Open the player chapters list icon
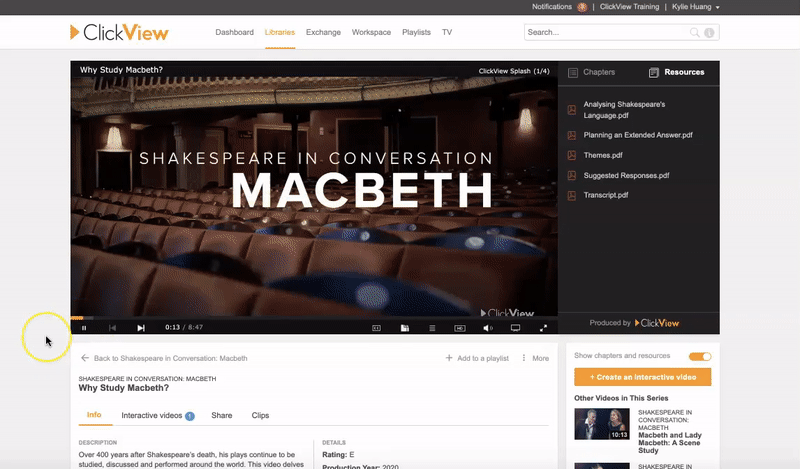Image resolution: width=800 pixels, height=469 pixels. pos(432,328)
